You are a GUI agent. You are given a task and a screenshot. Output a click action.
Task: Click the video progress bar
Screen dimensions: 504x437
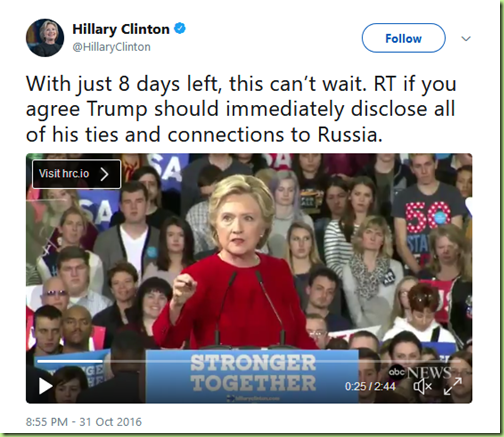pos(249,361)
